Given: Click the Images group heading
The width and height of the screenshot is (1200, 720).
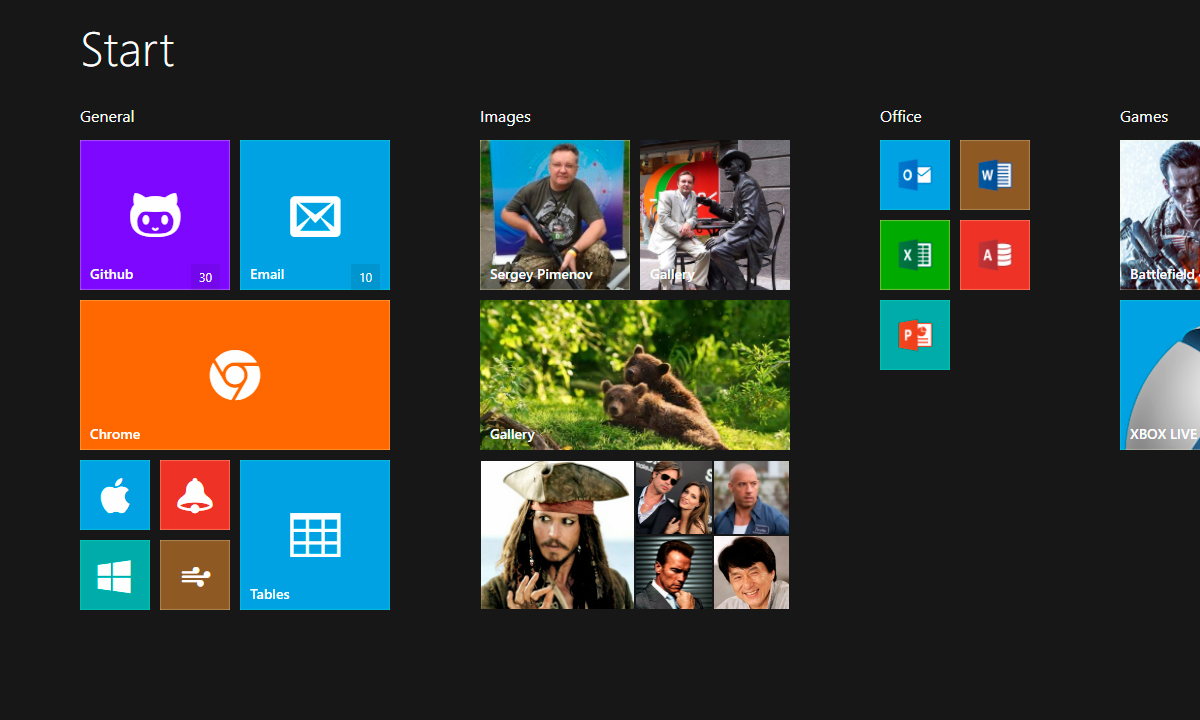Looking at the screenshot, I should 505,117.
